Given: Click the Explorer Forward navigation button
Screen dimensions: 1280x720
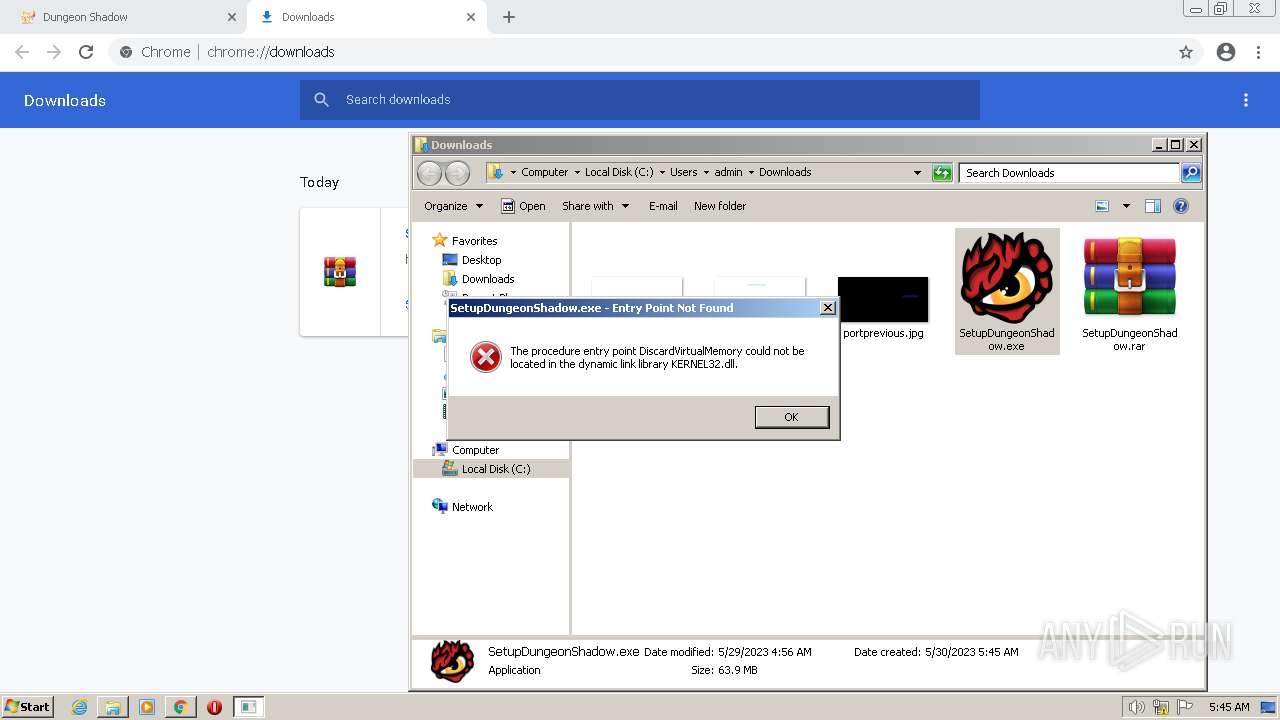Looking at the screenshot, I should 457,173.
